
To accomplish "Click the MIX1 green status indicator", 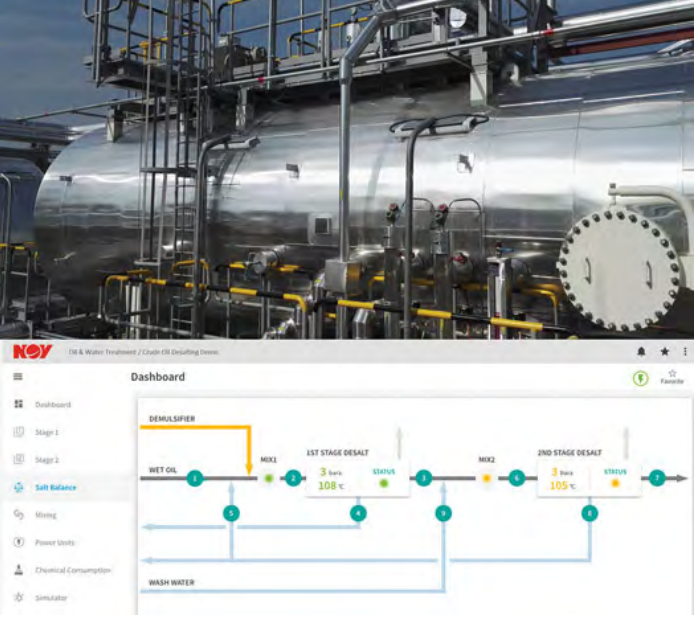I will (x=268, y=479).
